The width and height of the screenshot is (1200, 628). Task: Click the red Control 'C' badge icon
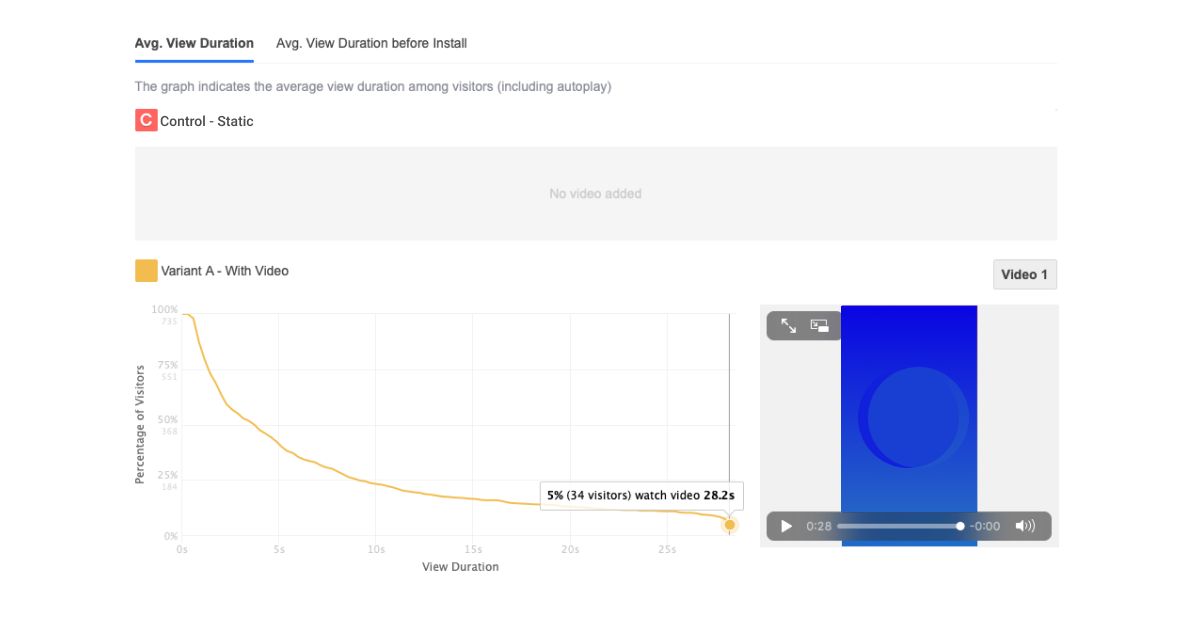coord(146,121)
